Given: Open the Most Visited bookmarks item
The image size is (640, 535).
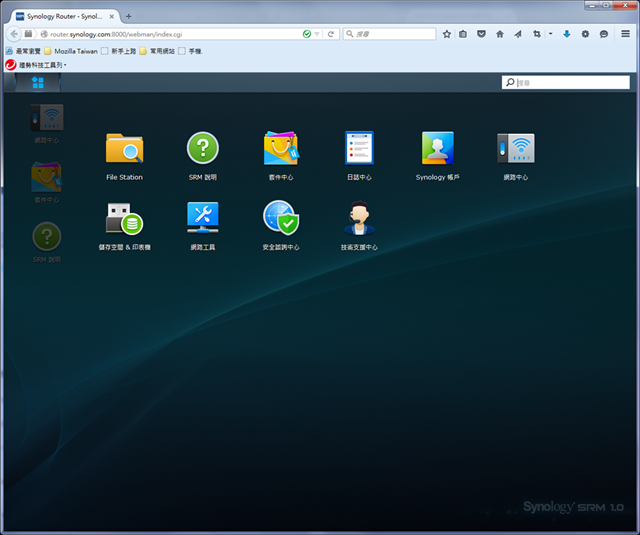Looking at the screenshot, I should 23,51.
